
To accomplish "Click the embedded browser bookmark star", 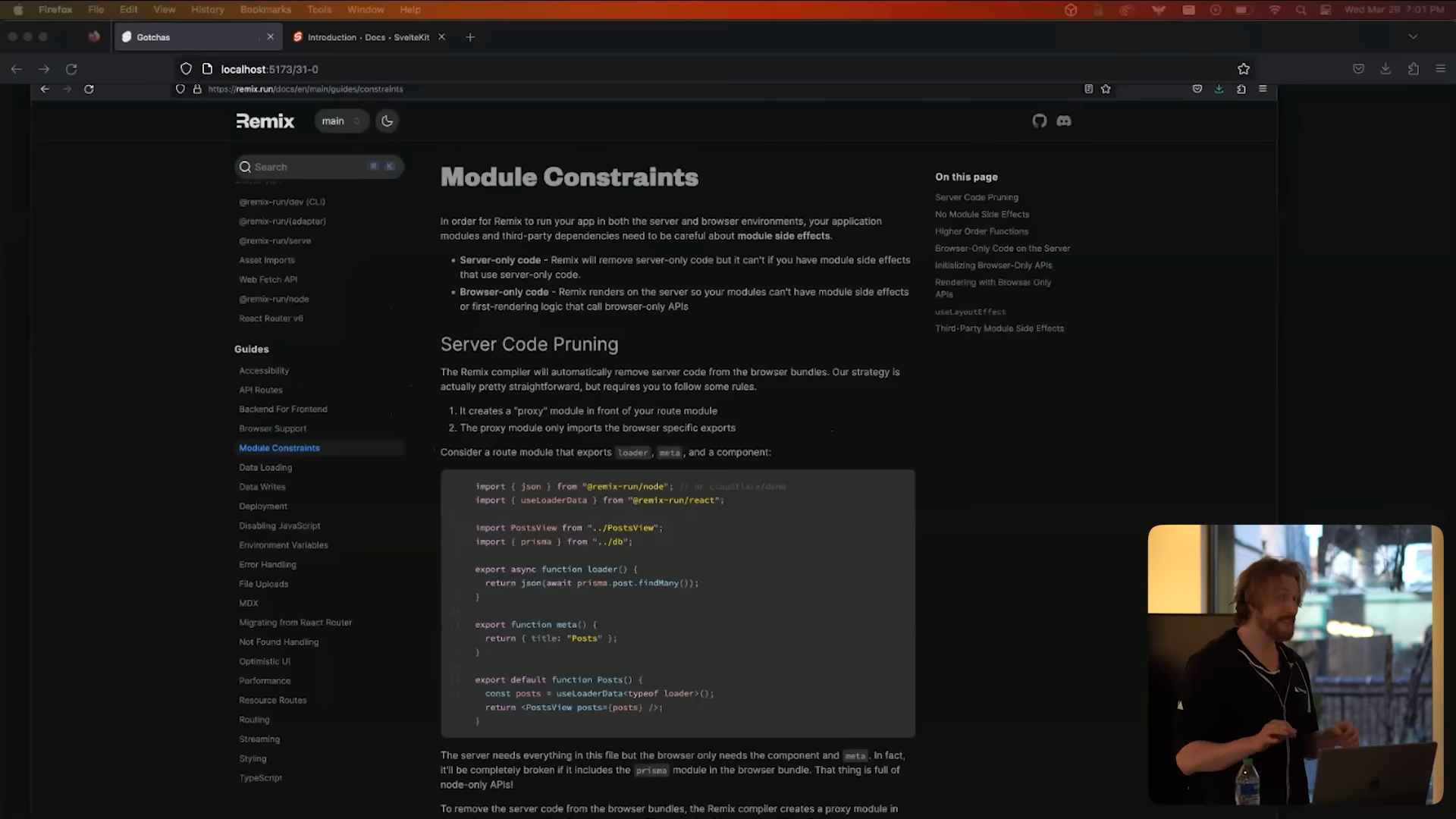I will pos(1106,89).
